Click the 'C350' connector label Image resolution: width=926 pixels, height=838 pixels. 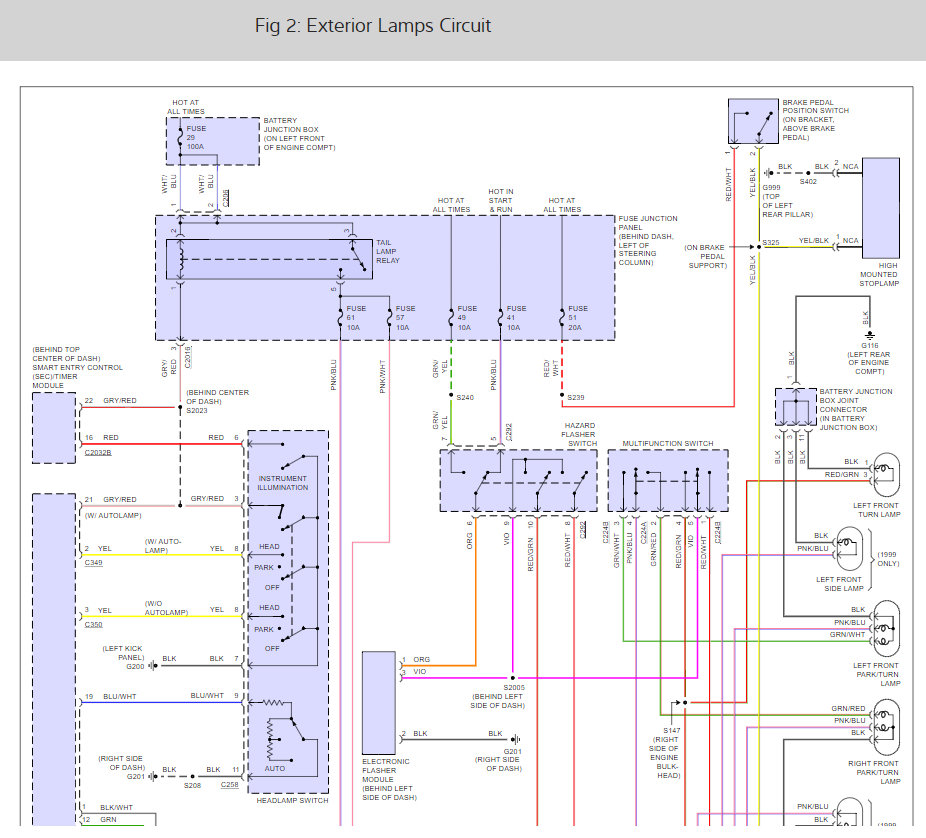pyautogui.click(x=93, y=625)
